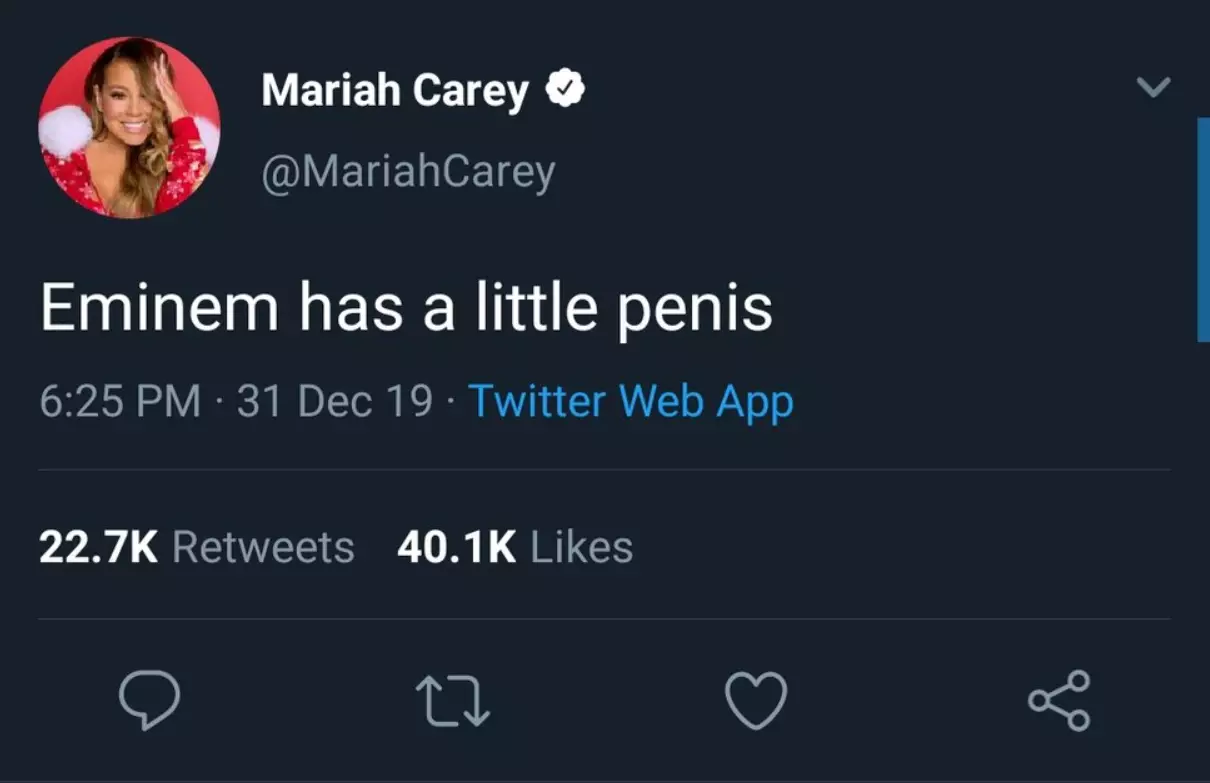1210x783 pixels.
Task: Click the Retweets label
Action: (263, 548)
